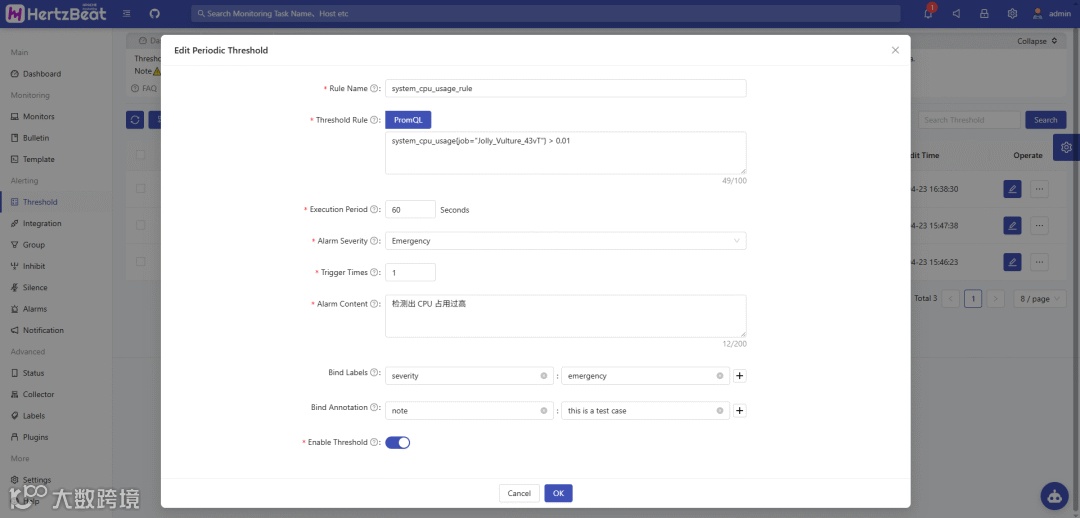The image size is (1080, 518).
Task: Add another Bind Labels row
Action: [x=740, y=376]
